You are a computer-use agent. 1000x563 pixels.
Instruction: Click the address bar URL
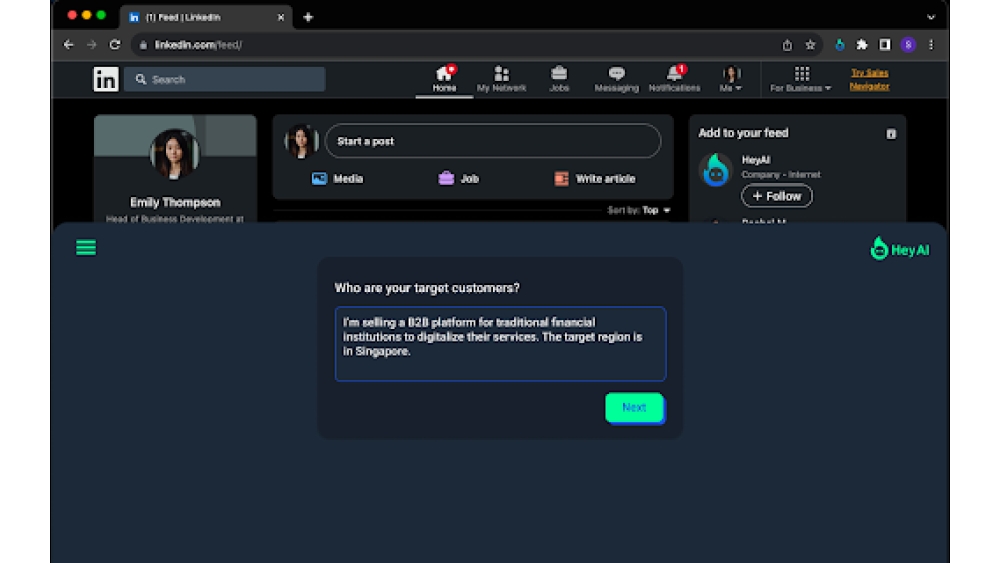pos(198,45)
